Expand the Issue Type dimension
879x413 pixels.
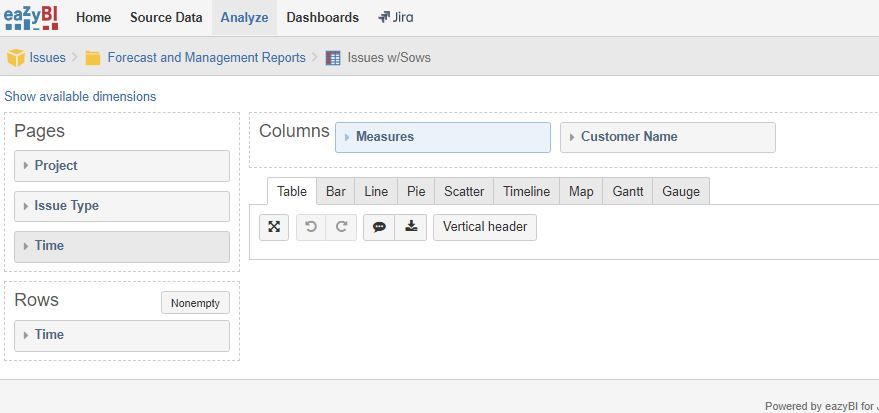coord(122,206)
